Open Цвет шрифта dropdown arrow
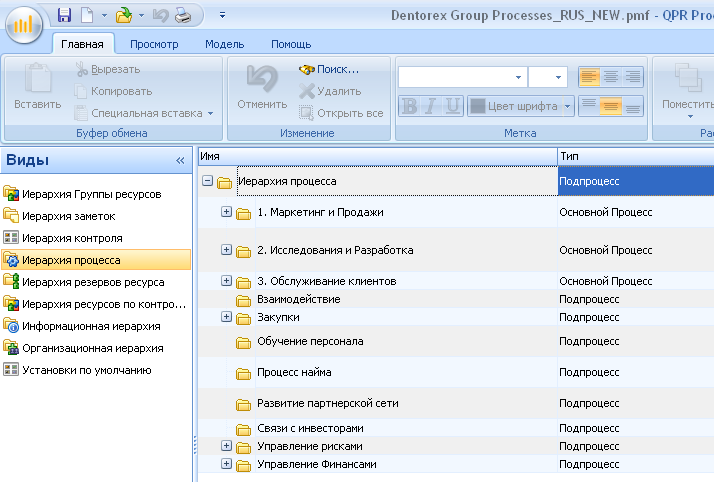This screenshot has width=714, height=482. click(x=568, y=106)
